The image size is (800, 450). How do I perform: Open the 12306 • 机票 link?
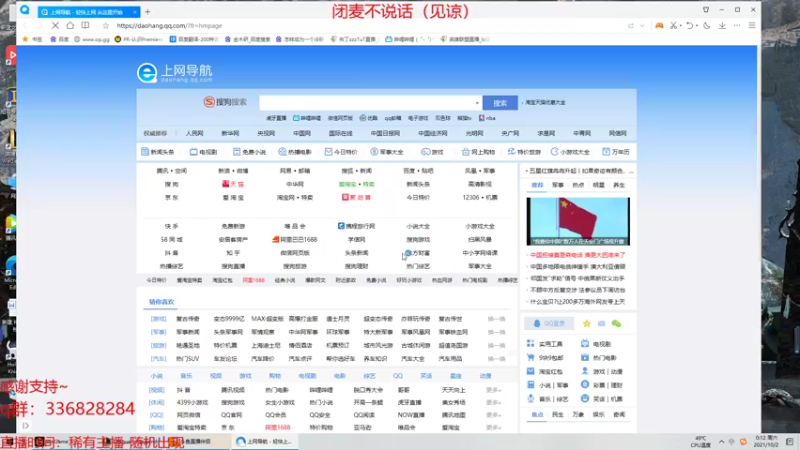(x=480, y=197)
